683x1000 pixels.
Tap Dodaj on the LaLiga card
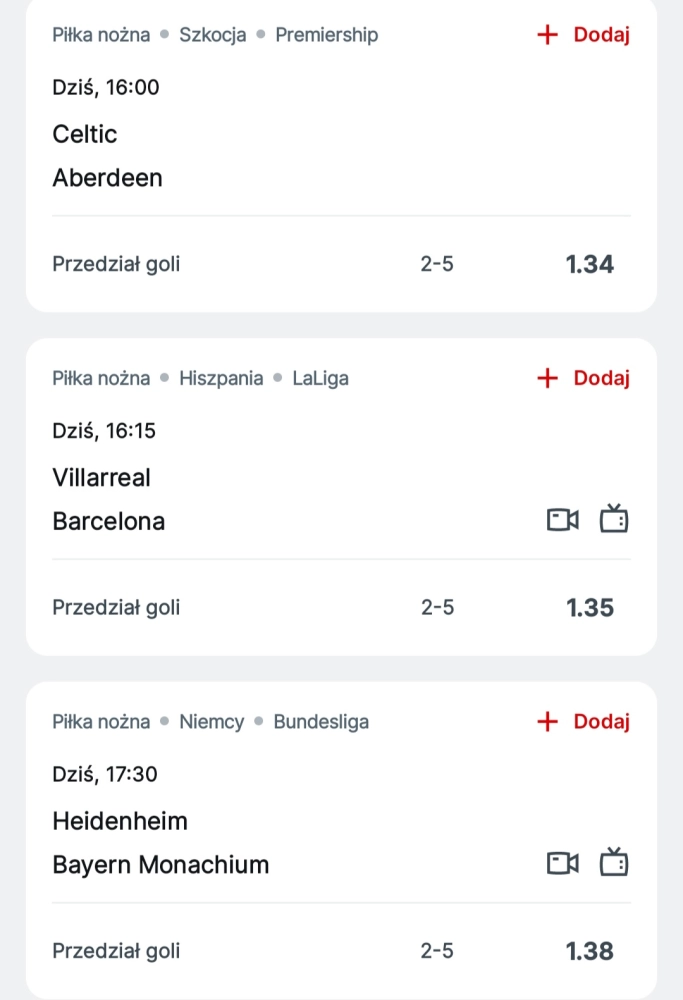601,378
